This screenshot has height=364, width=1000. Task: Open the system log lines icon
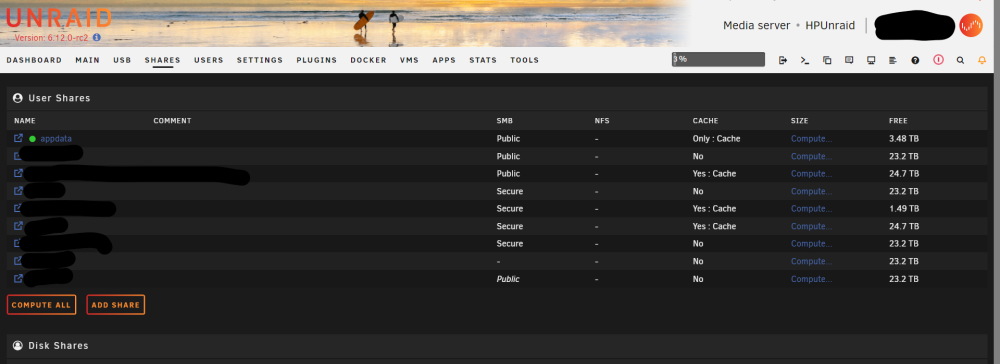893,60
